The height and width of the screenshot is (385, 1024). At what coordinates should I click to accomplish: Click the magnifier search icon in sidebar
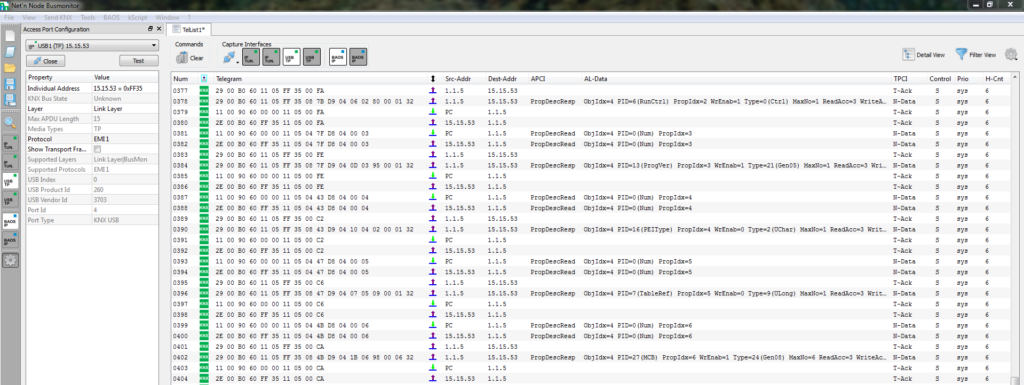[x=10, y=122]
